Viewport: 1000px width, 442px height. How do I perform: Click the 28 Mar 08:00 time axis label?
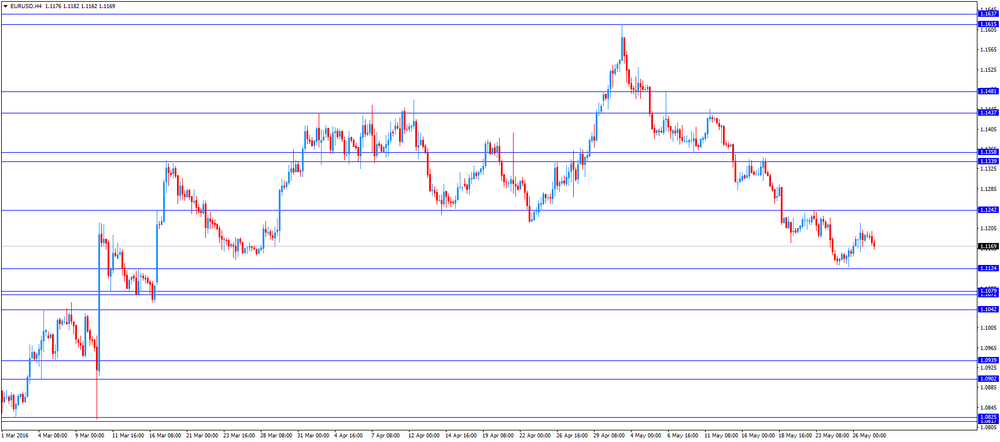click(276, 436)
